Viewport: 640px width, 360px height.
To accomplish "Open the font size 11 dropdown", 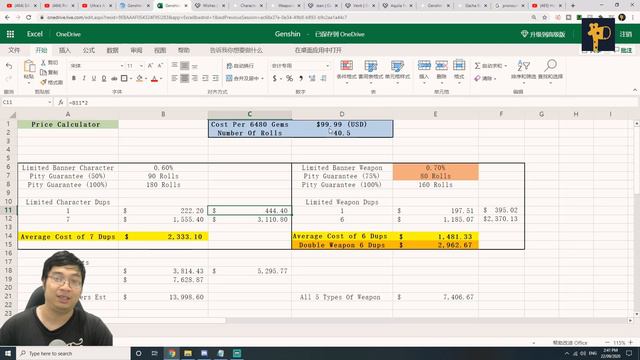I will point(141,66).
